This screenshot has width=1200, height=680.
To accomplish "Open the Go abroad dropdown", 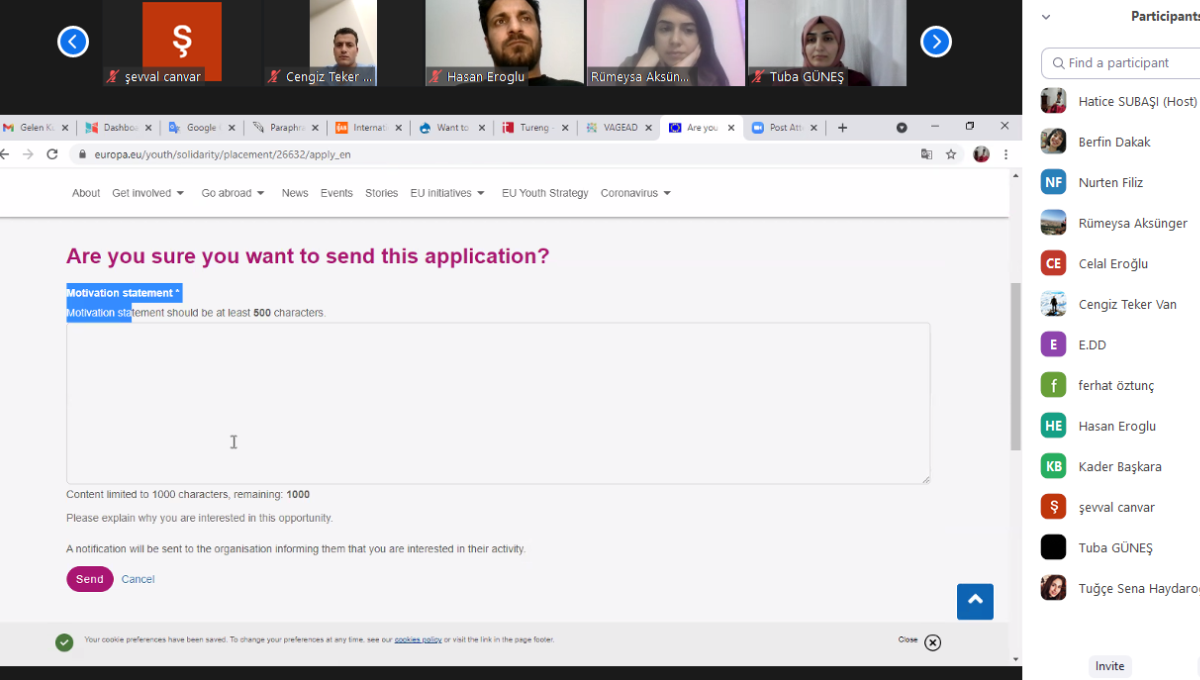I will click(233, 193).
